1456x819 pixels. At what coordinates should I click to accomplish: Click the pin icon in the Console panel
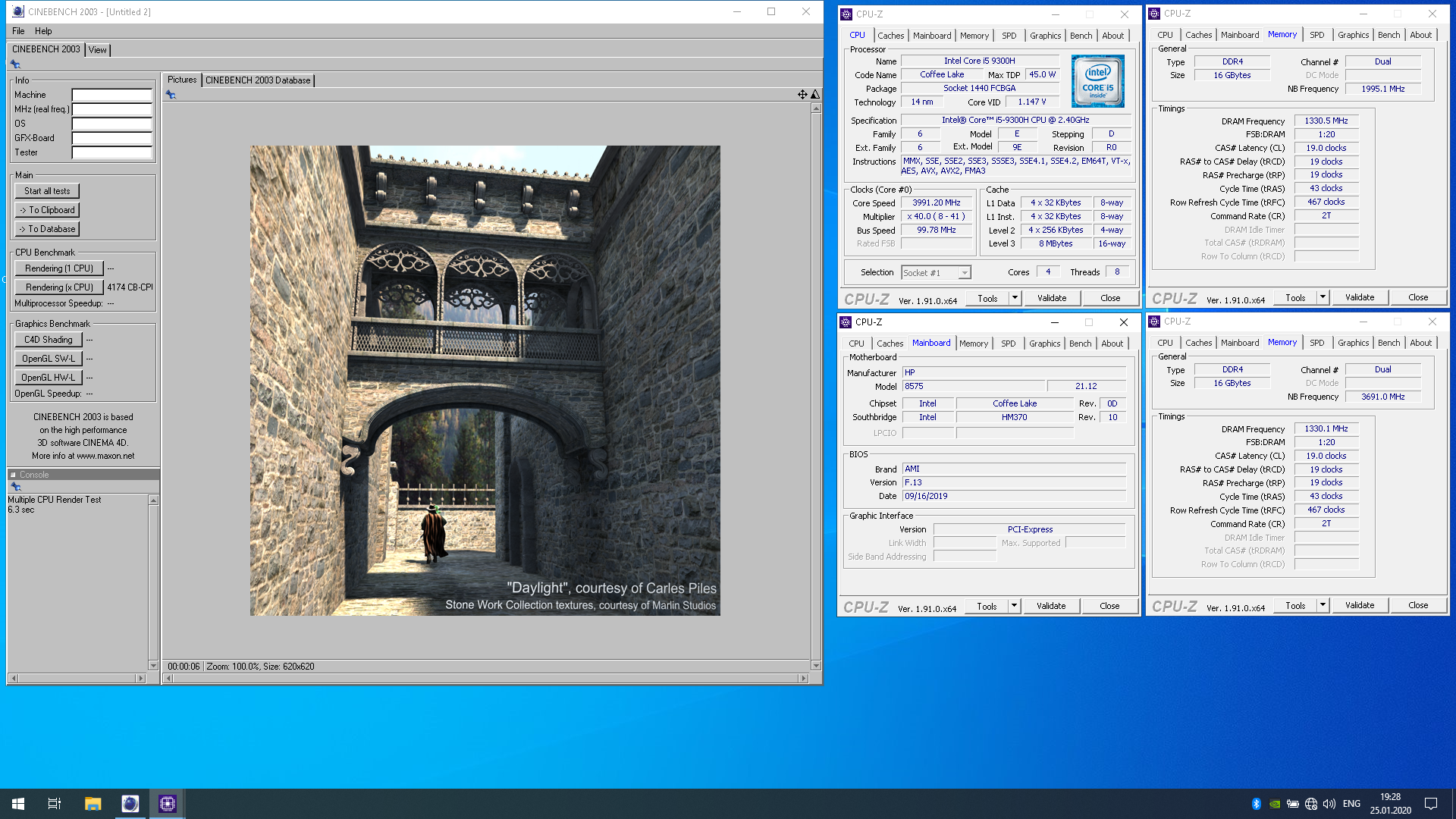[x=16, y=487]
